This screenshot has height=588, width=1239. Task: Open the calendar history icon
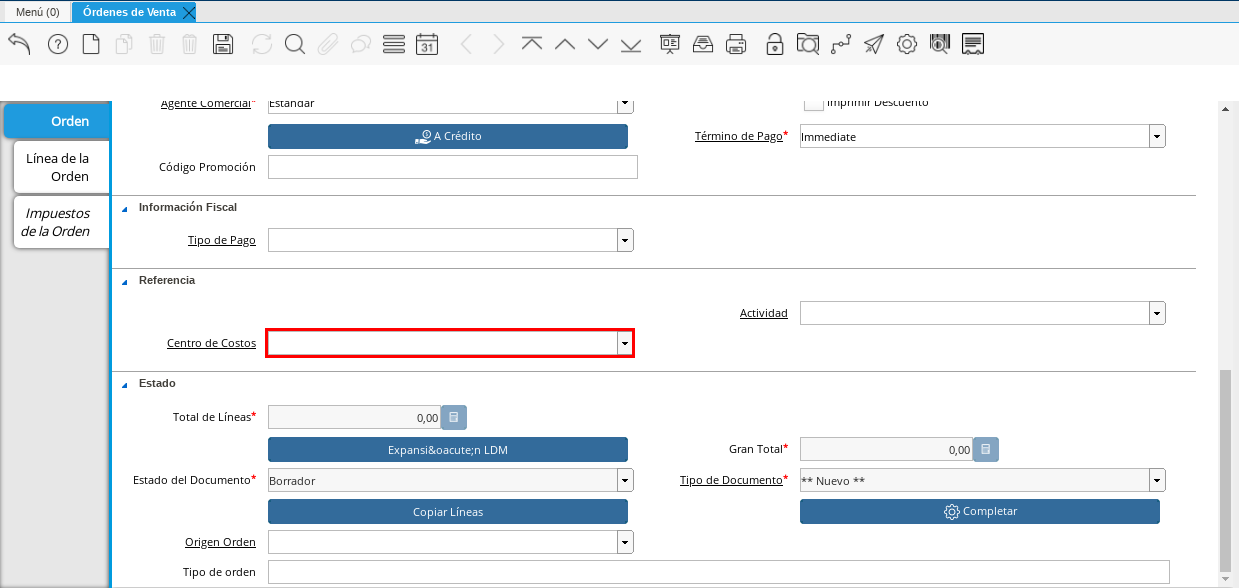(427, 44)
